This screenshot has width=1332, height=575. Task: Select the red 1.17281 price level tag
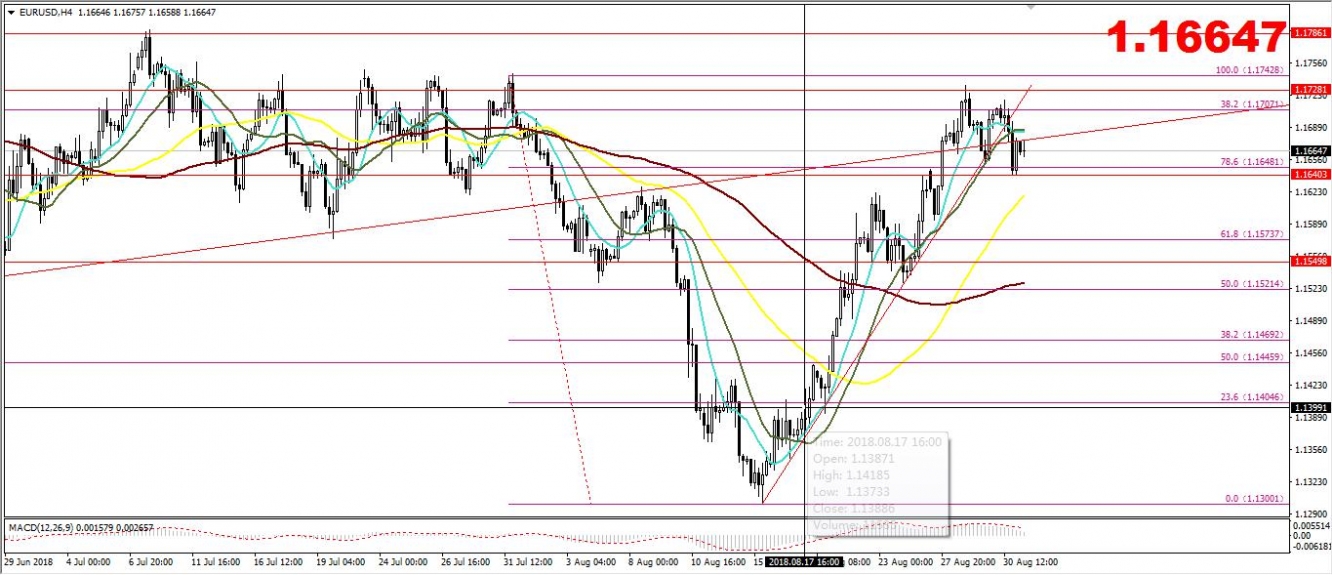tap(1309, 90)
